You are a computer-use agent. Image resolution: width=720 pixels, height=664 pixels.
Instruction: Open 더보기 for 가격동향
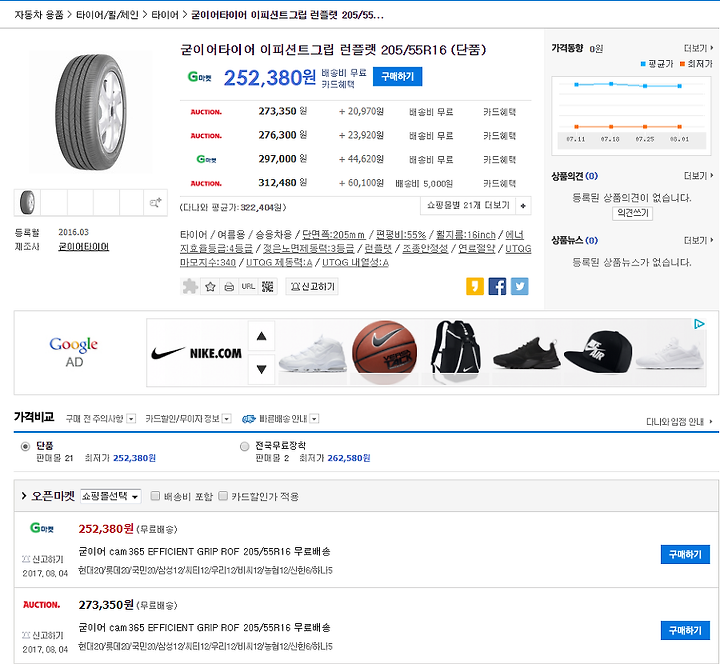(x=698, y=48)
